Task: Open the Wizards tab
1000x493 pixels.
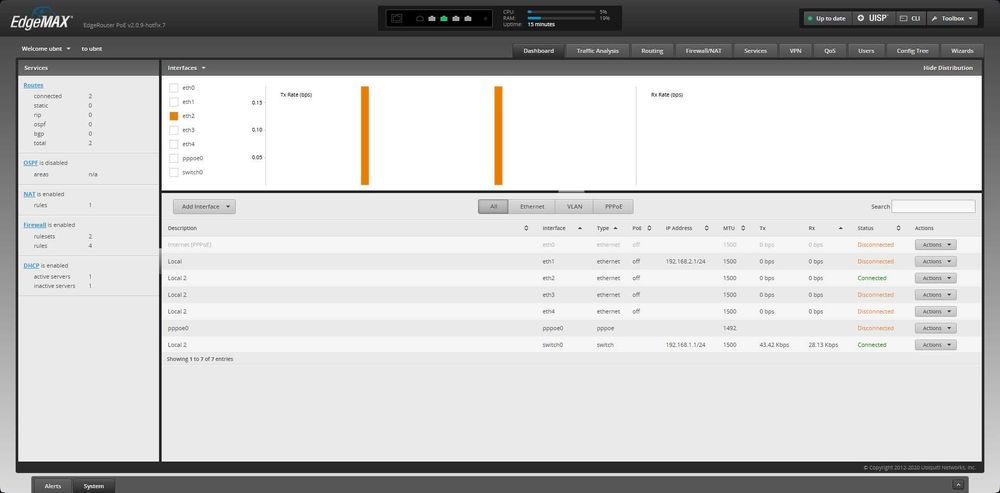Action: pos(962,51)
